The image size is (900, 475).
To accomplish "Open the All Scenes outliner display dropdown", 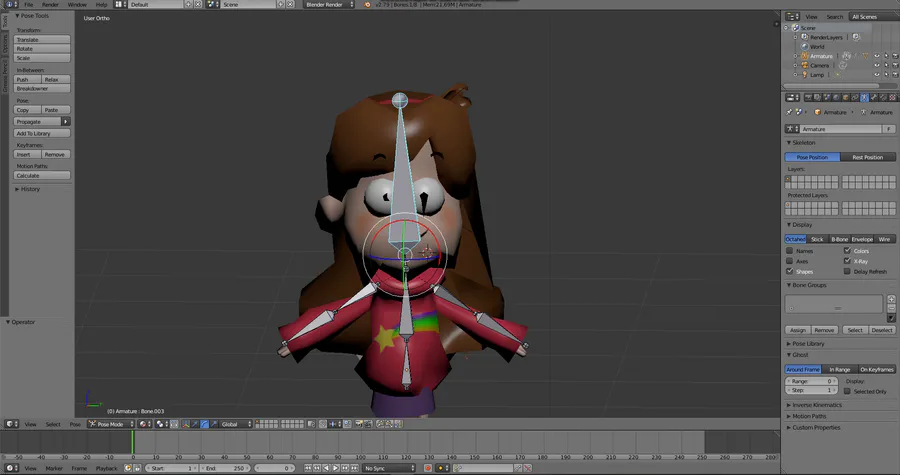I will pyautogui.click(x=874, y=17).
